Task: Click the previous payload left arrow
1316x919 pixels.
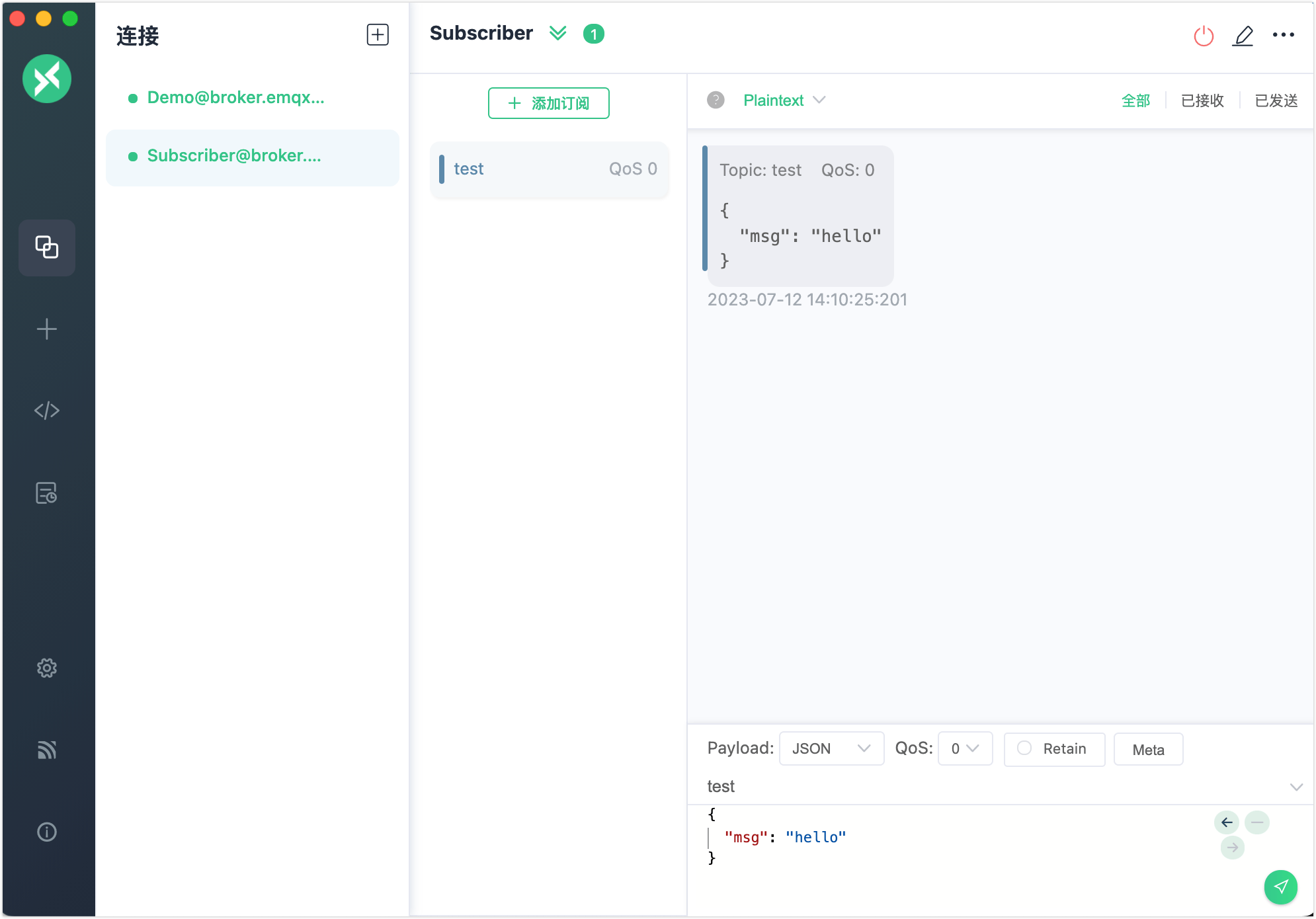Action: point(1227,822)
